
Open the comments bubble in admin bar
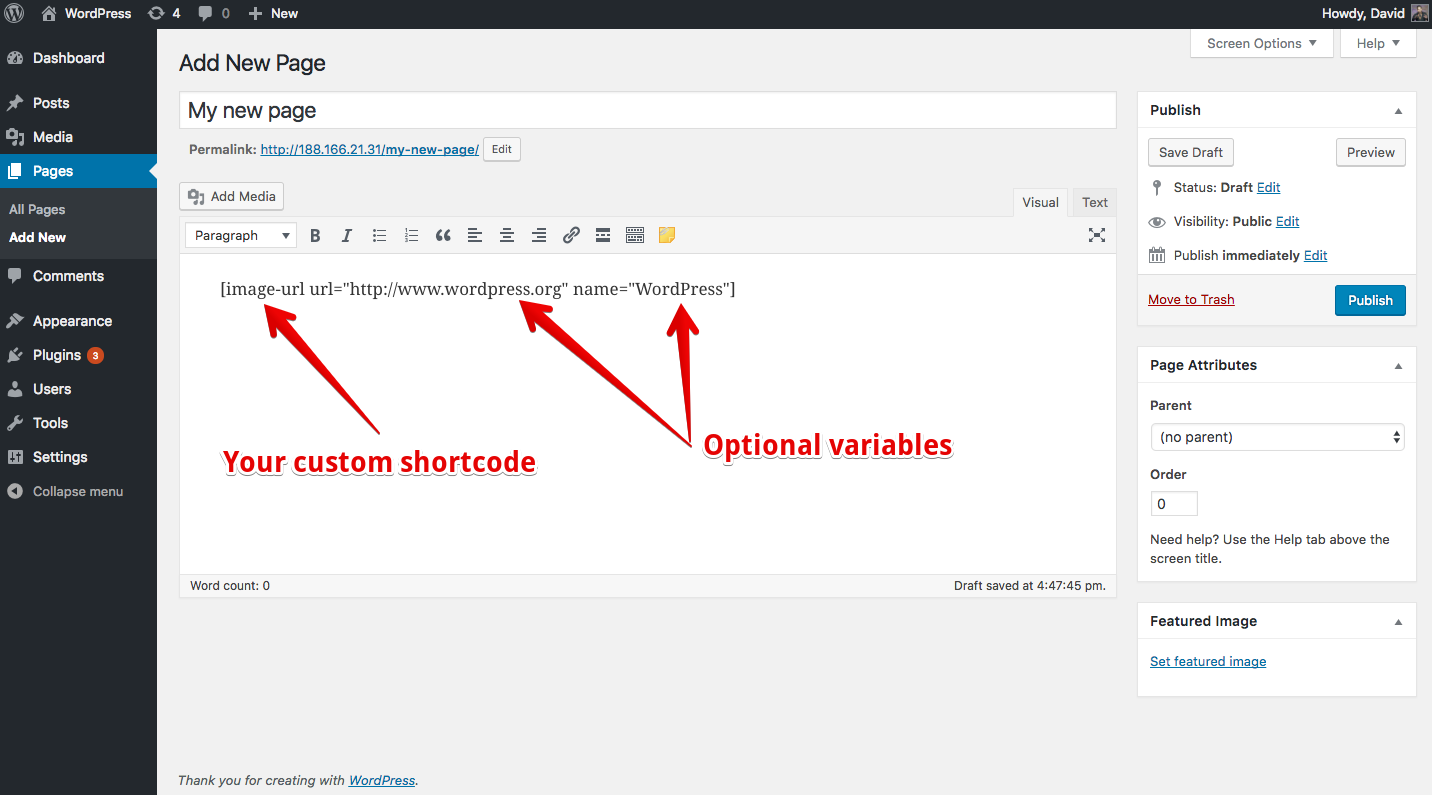click(213, 13)
